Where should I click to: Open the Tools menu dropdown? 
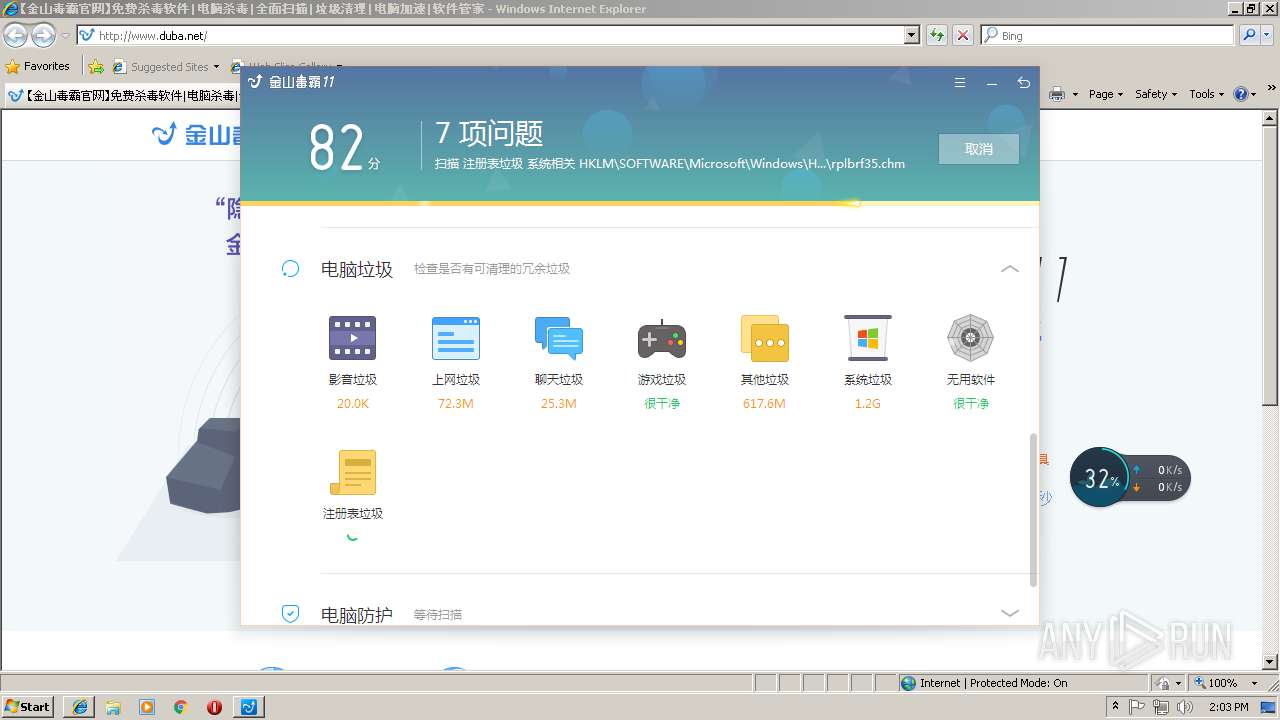coord(1207,94)
